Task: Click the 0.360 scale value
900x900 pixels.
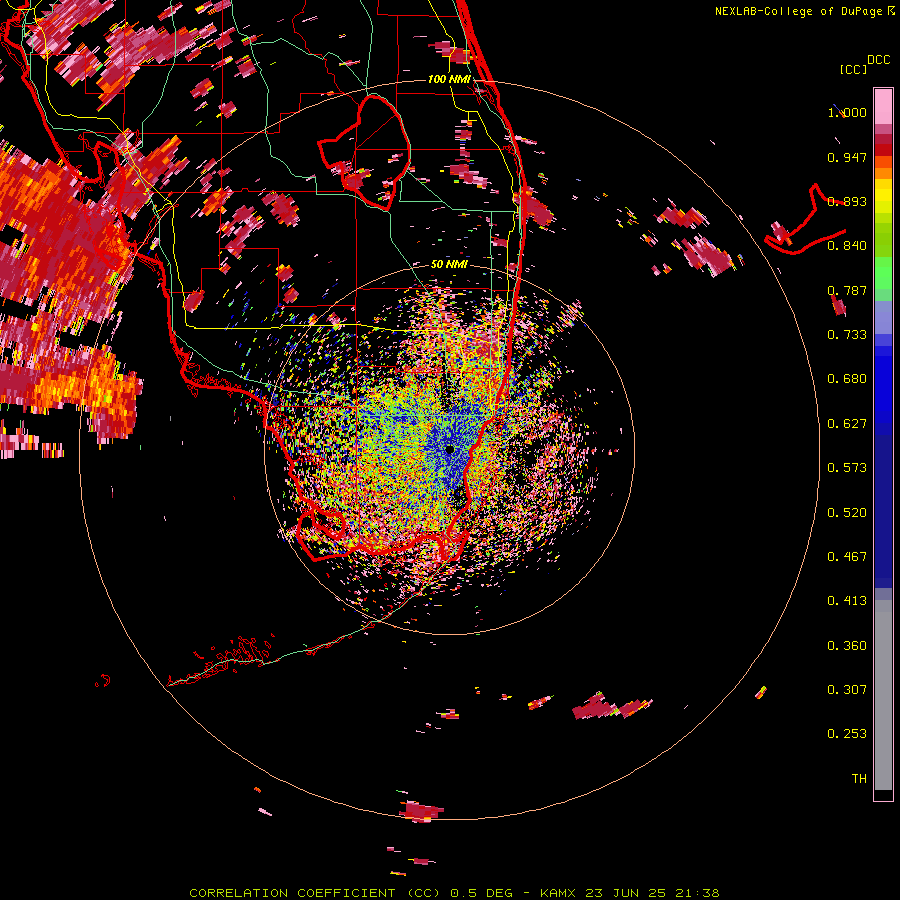Action: (847, 646)
